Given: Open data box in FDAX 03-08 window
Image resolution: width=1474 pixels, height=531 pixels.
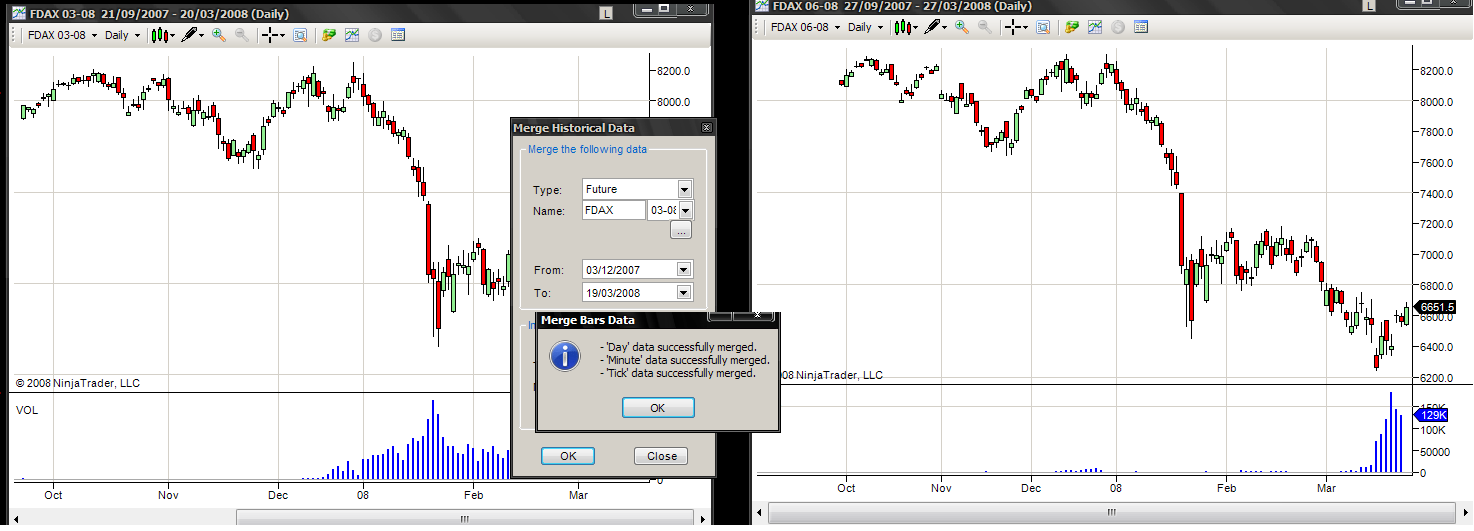Looking at the screenshot, I should (x=300, y=35).
